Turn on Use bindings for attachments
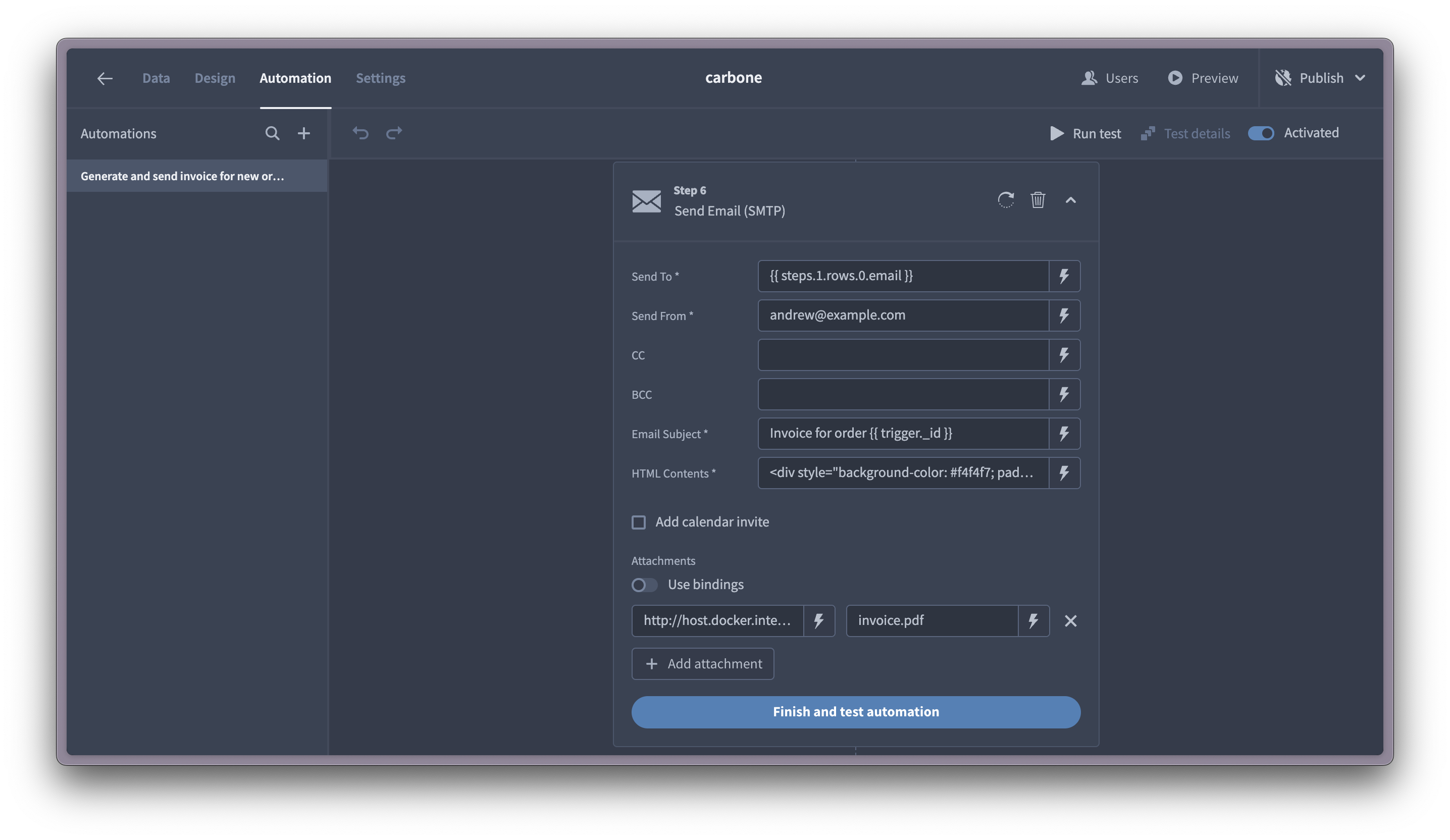Viewport: 1450px width, 840px height. pyautogui.click(x=643, y=585)
